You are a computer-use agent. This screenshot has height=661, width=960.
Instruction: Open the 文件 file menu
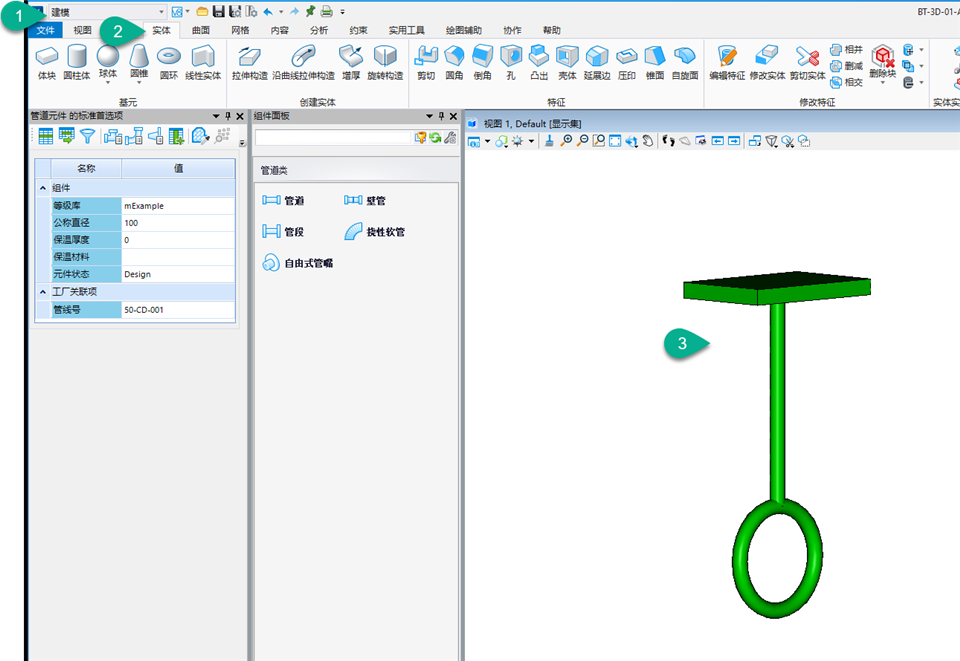click(x=47, y=30)
